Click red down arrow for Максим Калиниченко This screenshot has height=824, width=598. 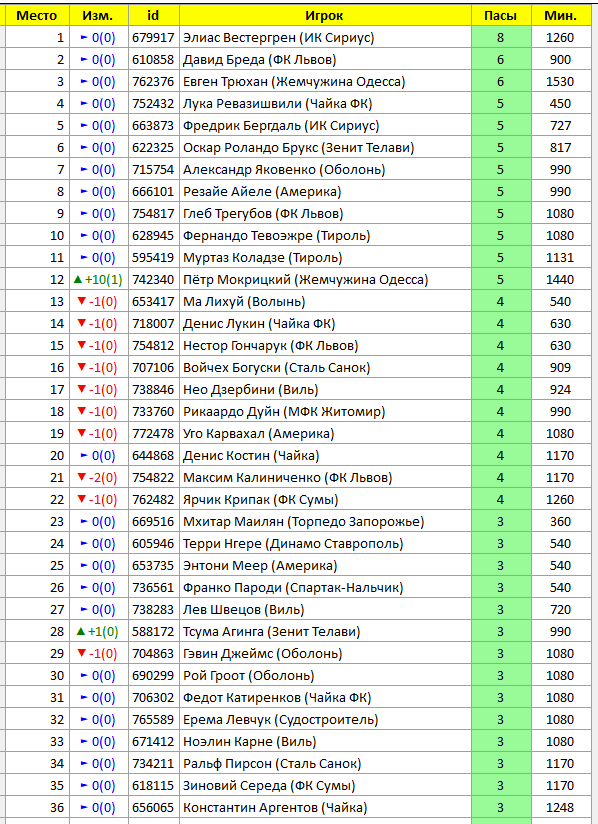[x=81, y=477]
